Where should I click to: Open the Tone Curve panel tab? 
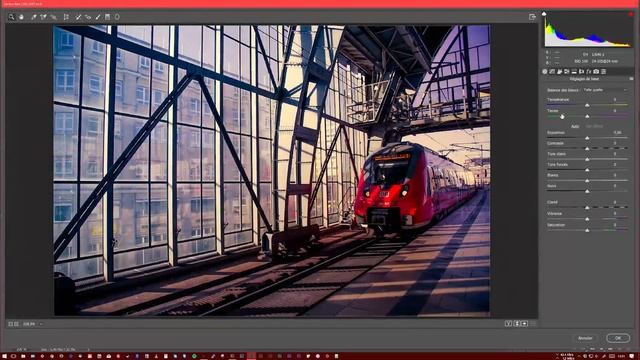pyautogui.click(x=552, y=71)
